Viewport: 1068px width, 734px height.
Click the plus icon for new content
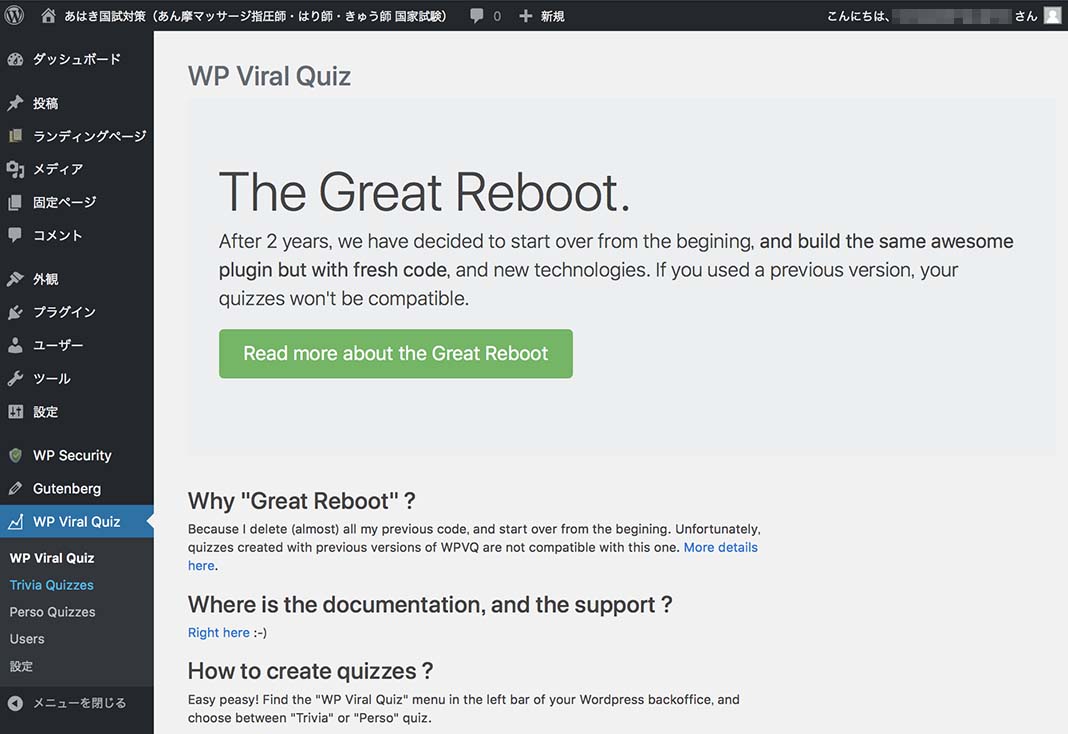[526, 16]
